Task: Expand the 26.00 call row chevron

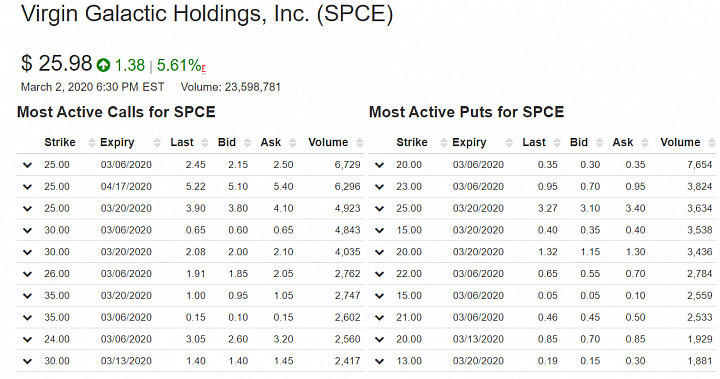Action: click(x=28, y=274)
